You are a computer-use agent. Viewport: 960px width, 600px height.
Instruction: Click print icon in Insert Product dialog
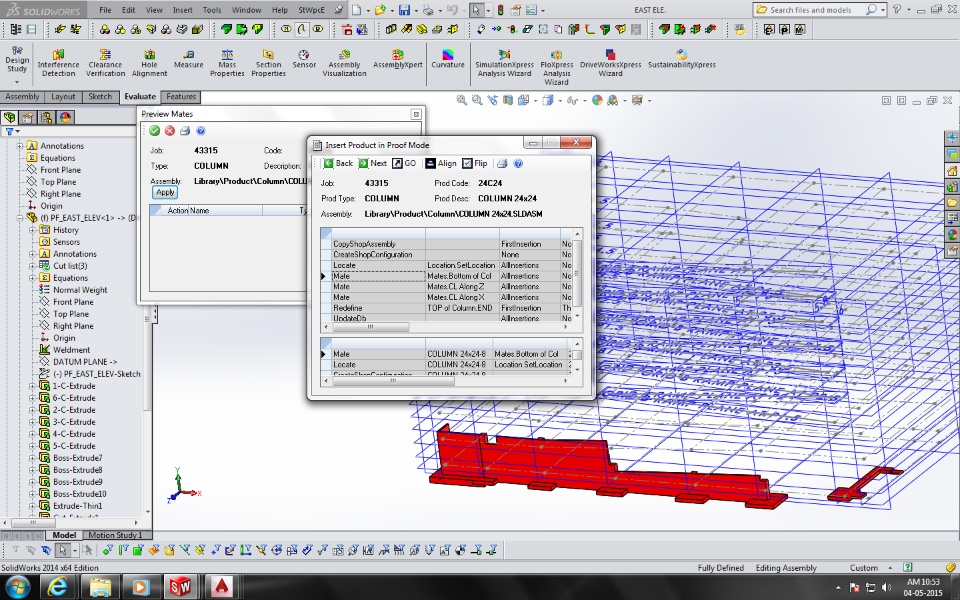coord(502,163)
